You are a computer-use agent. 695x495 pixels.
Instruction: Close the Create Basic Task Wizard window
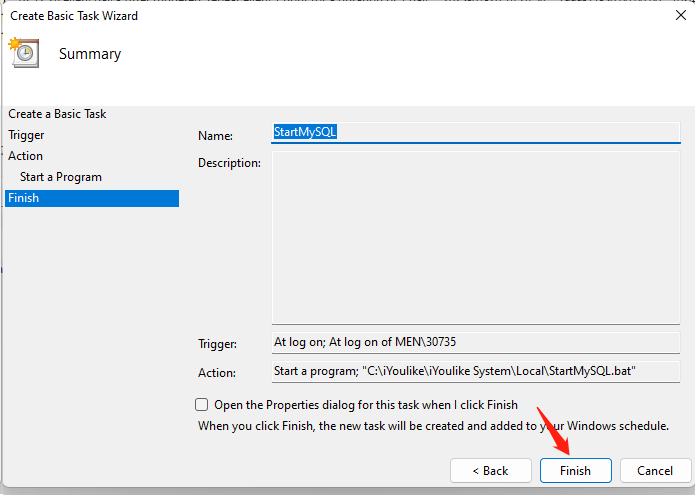[666, 16]
